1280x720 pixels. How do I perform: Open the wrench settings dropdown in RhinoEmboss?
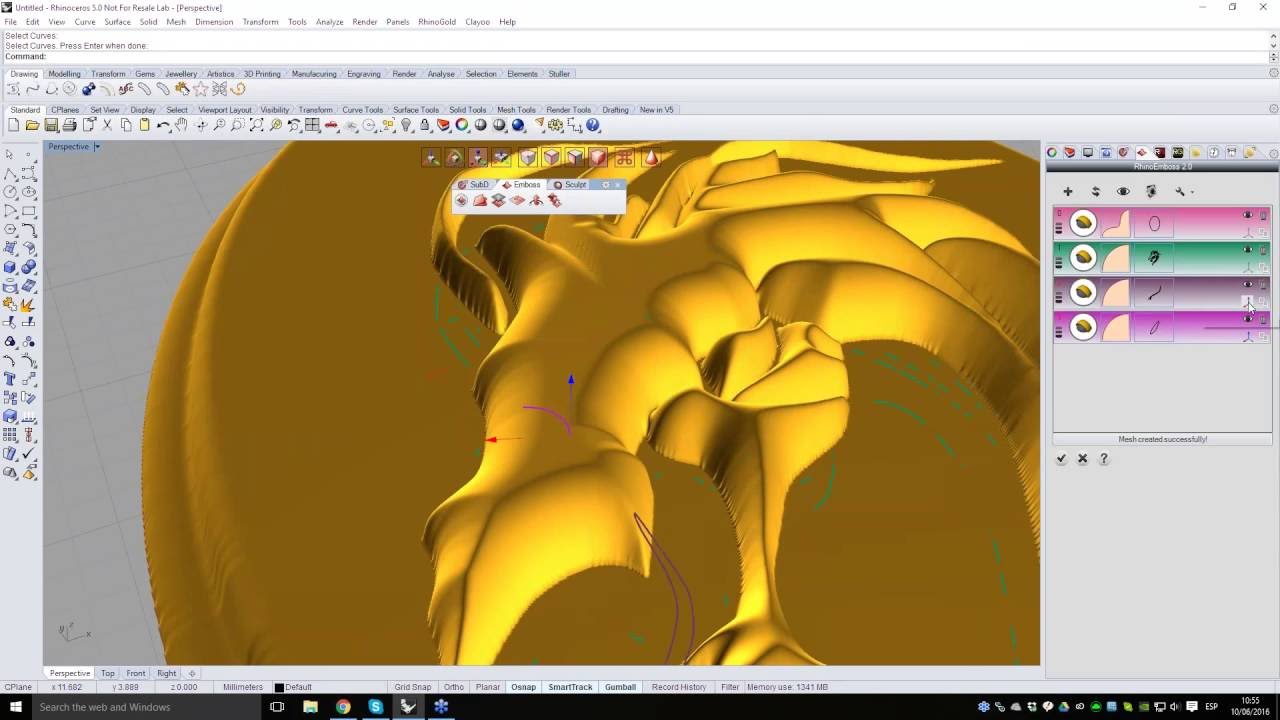coord(1183,191)
